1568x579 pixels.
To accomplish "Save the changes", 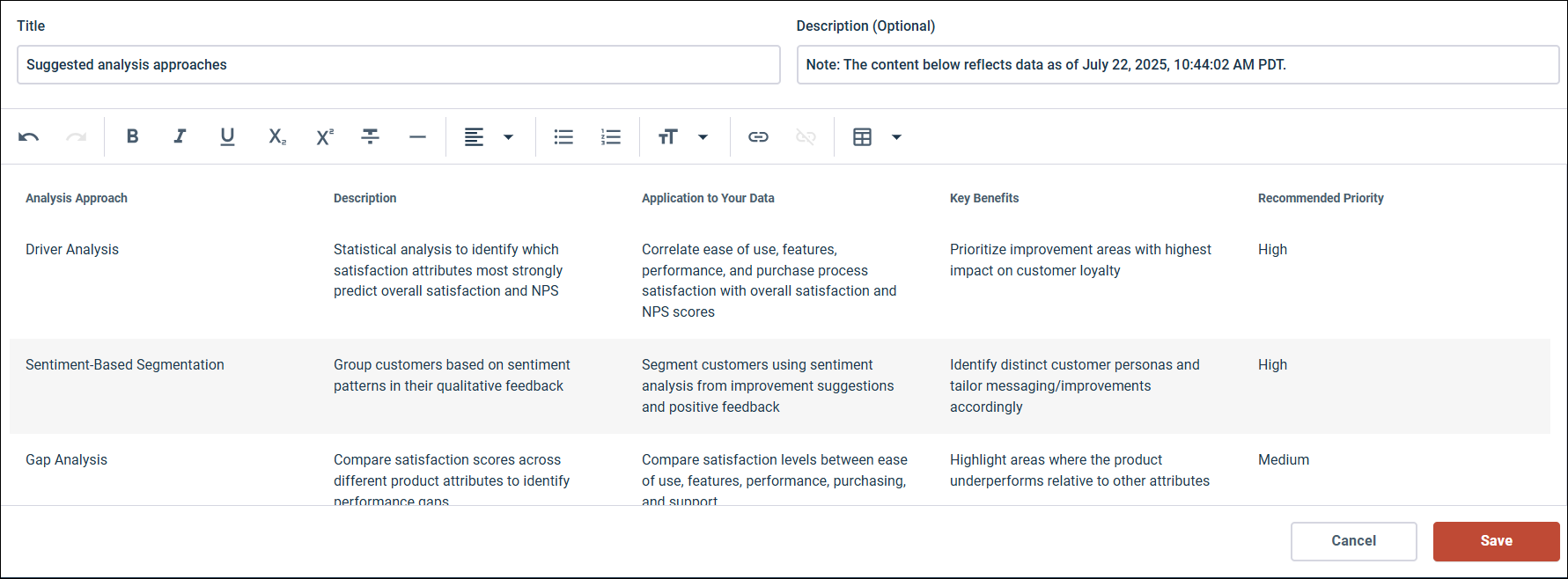I will [1496, 541].
